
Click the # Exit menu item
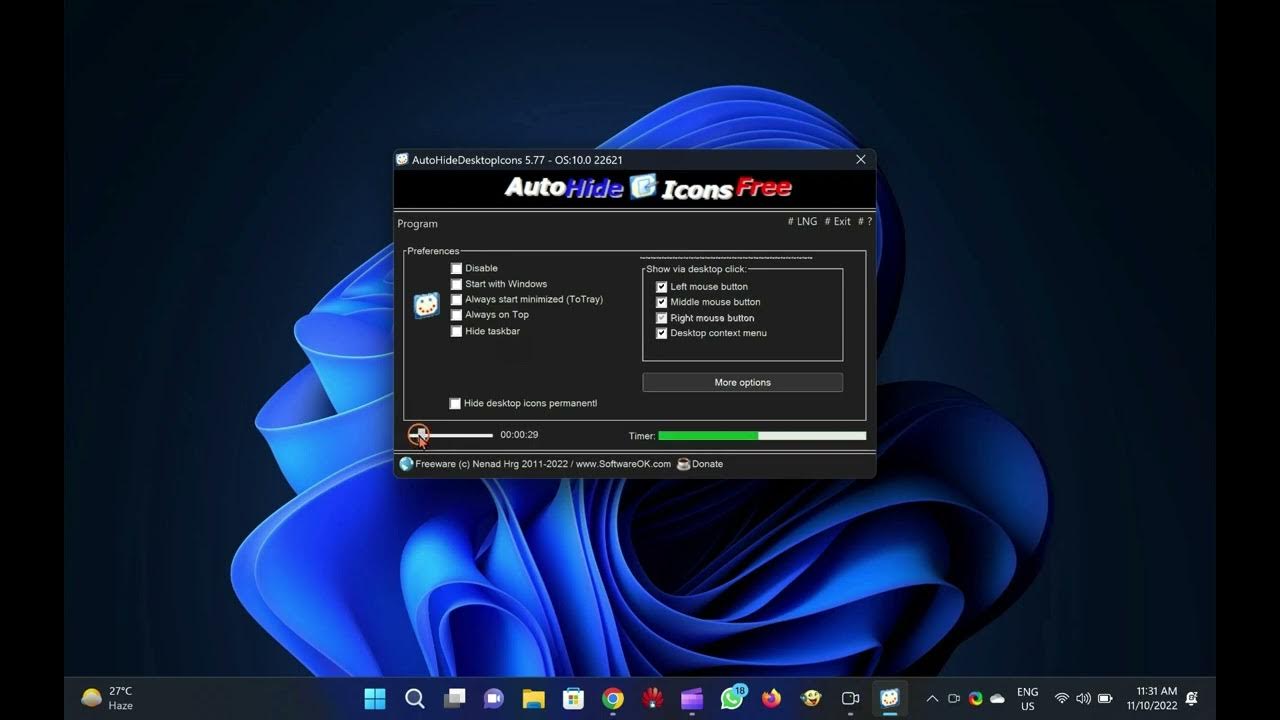pos(837,222)
